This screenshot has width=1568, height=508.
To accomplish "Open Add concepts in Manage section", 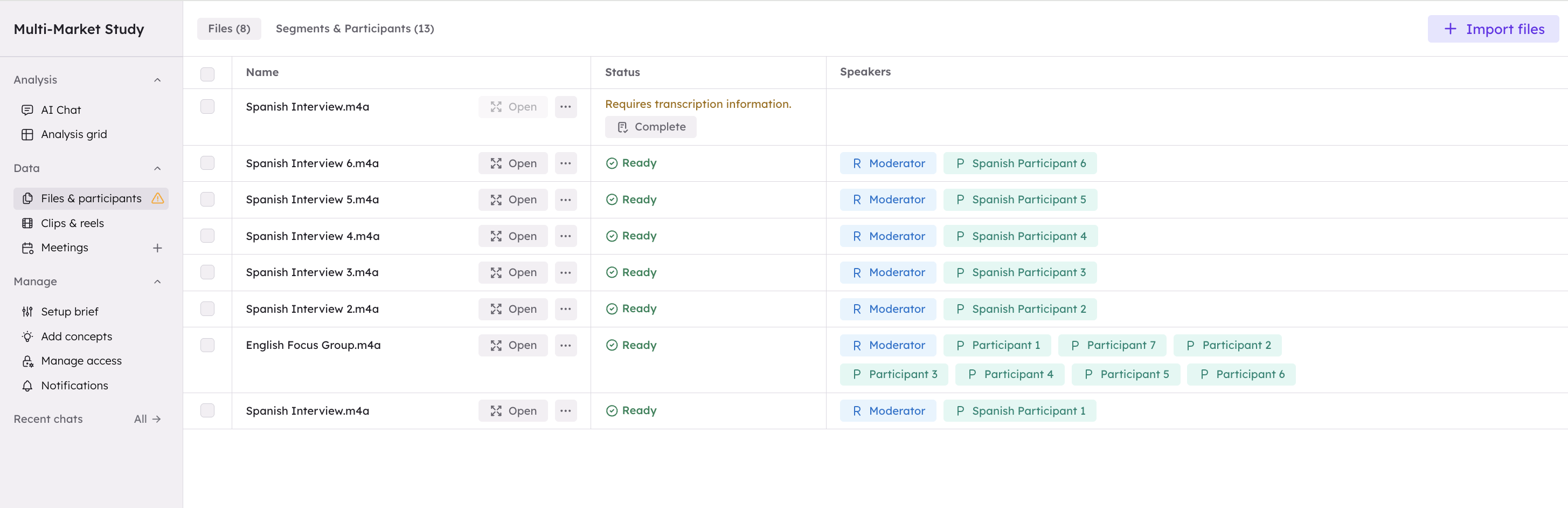I will click(76, 336).
